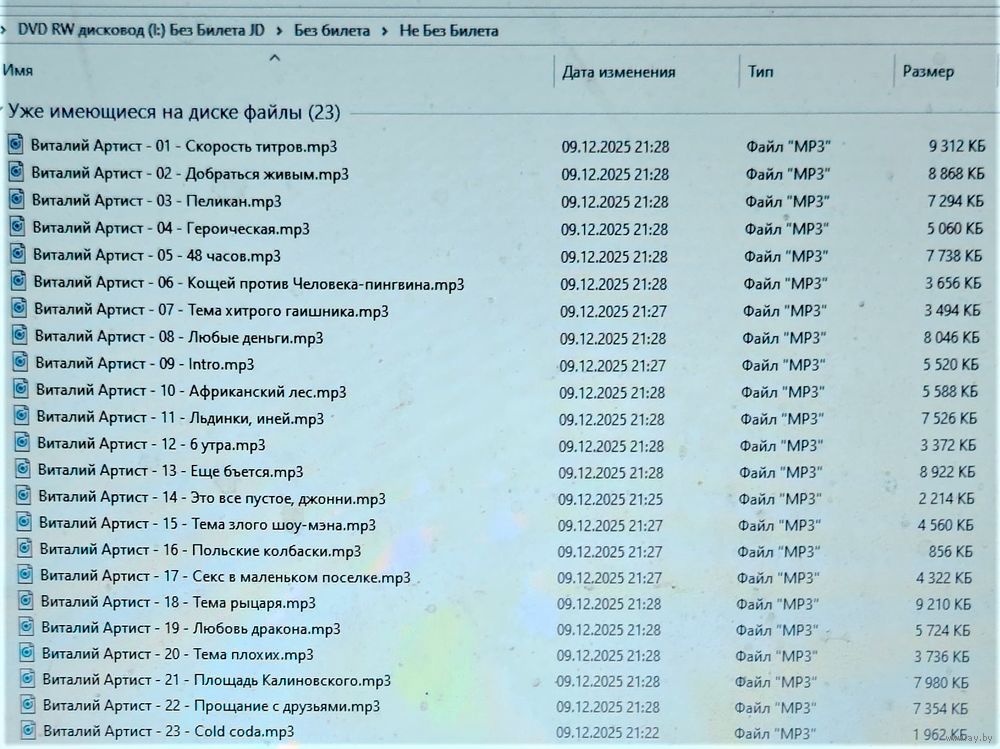Expand breadcrumb chevron after 'Без Билета JD'
The height and width of the screenshot is (749, 1000).
click(x=281, y=31)
